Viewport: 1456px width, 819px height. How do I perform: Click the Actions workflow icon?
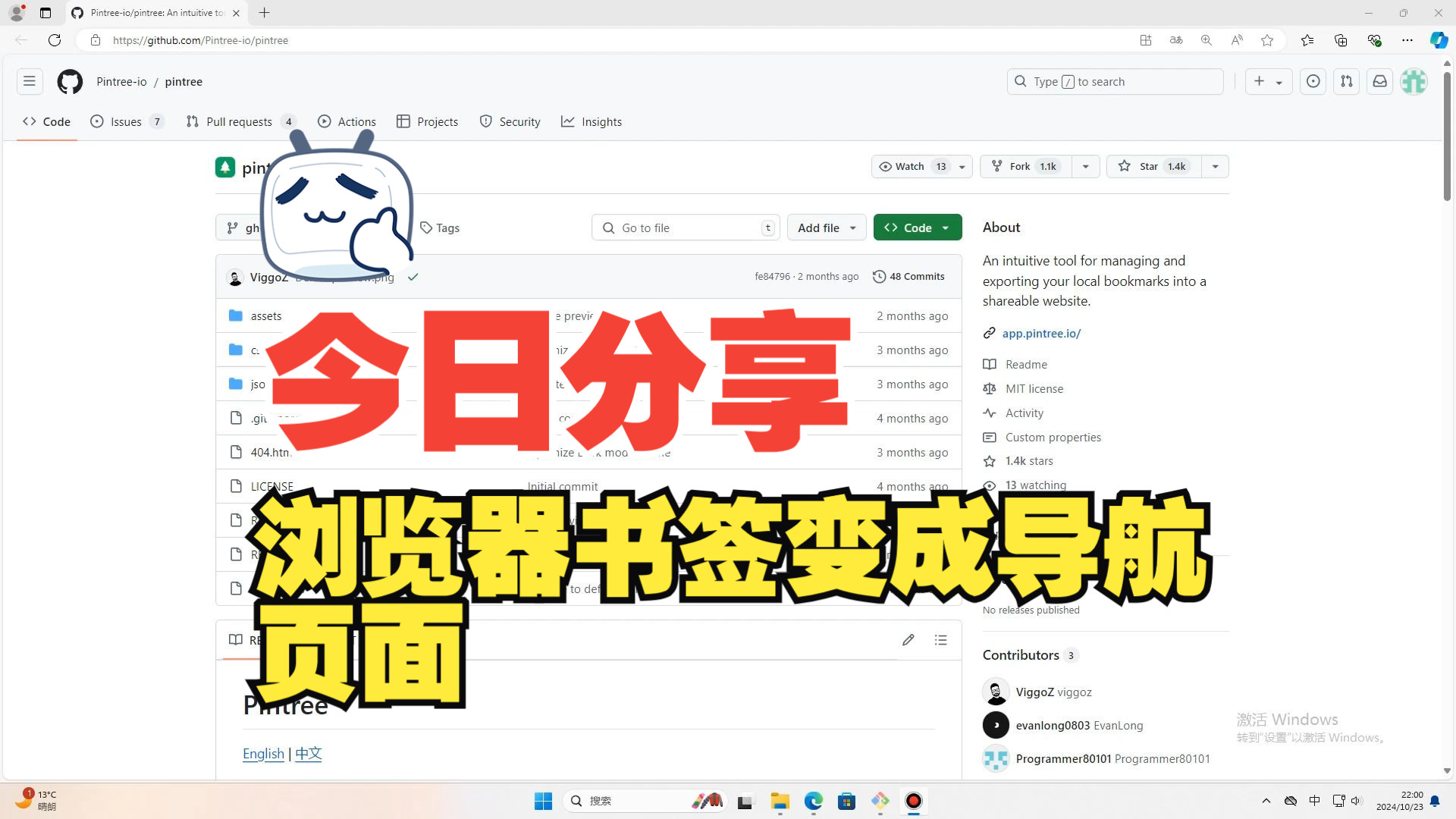[324, 121]
